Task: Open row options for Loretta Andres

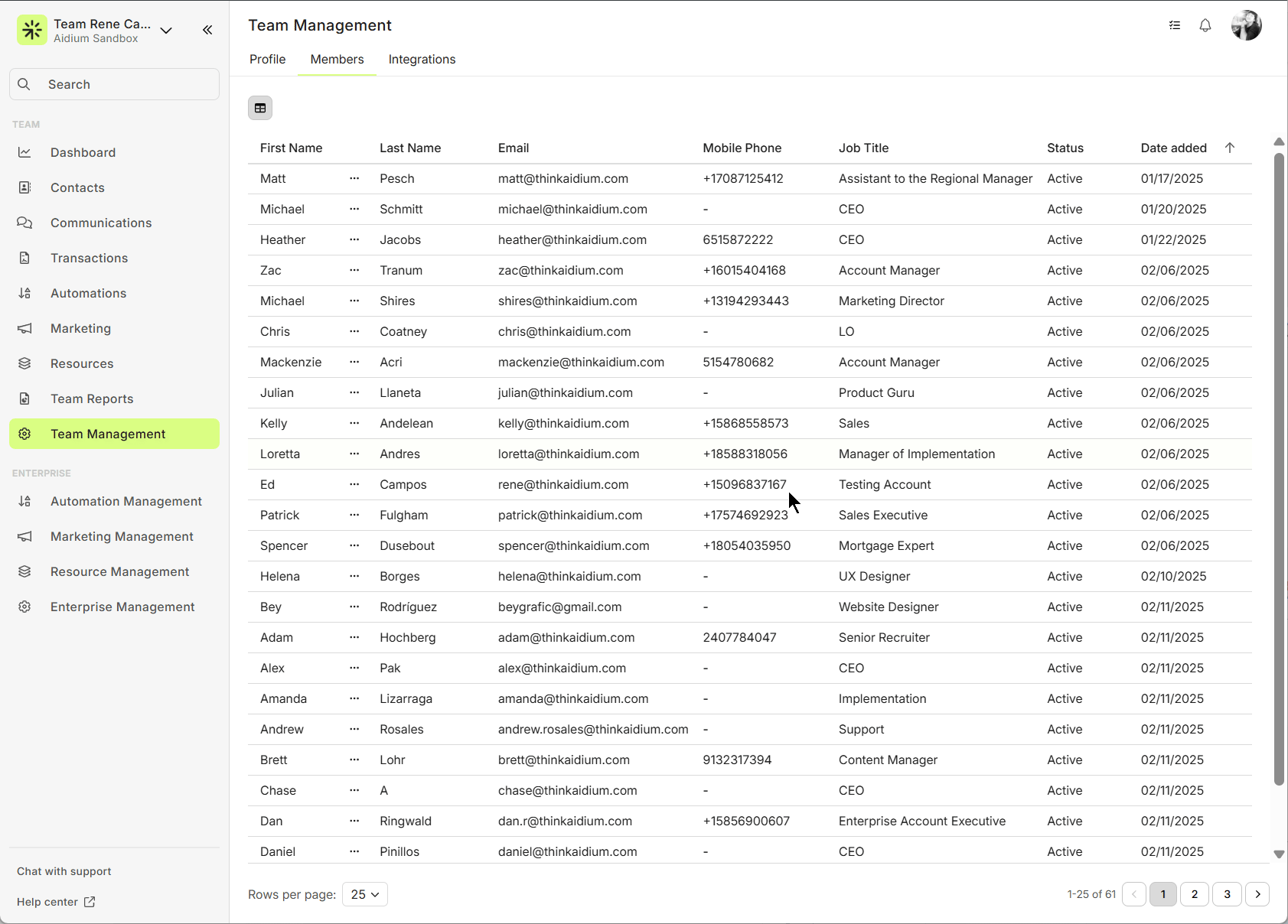Action: tap(354, 454)
